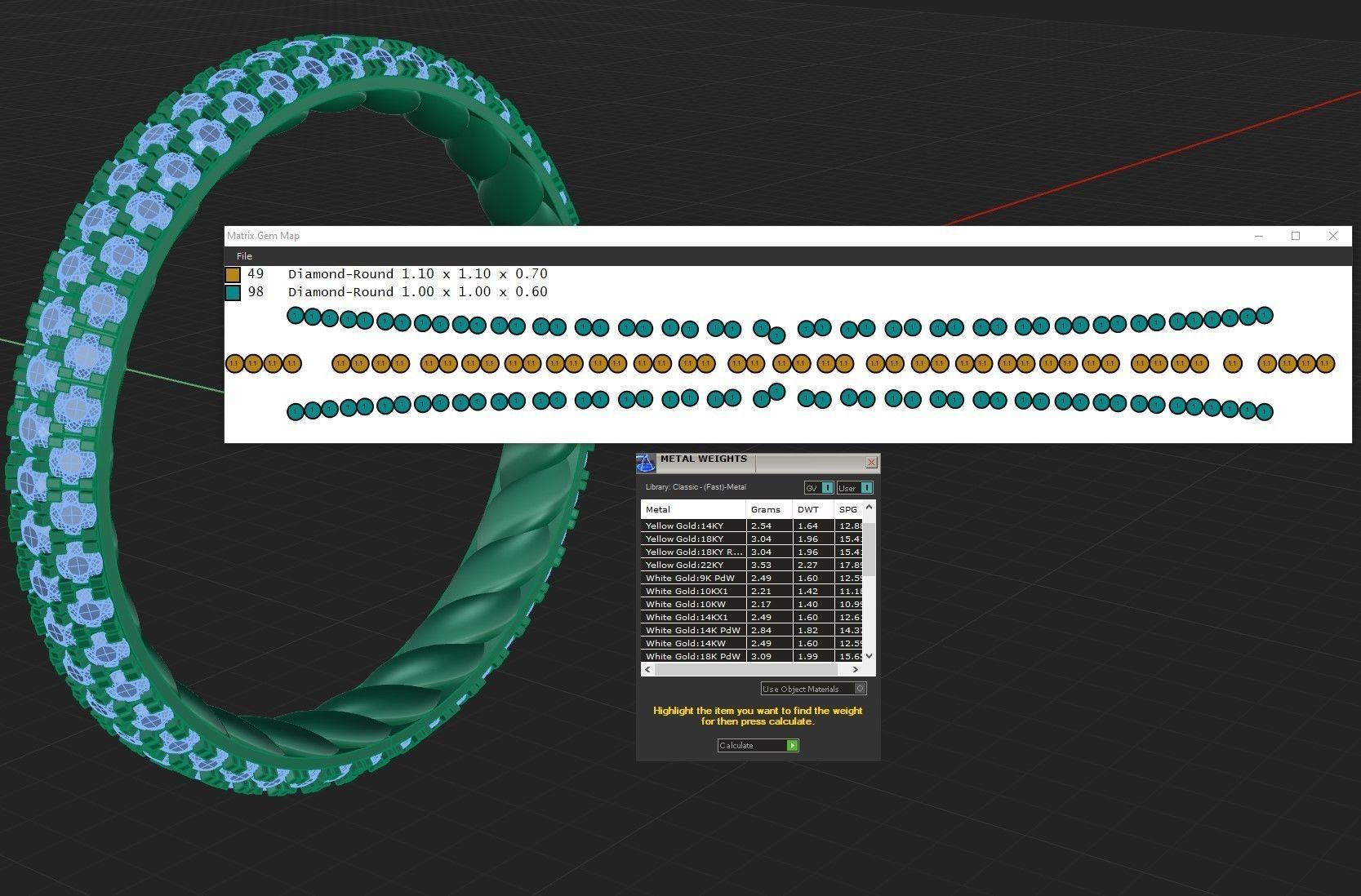Toggle Use Object Materials option

813,689
